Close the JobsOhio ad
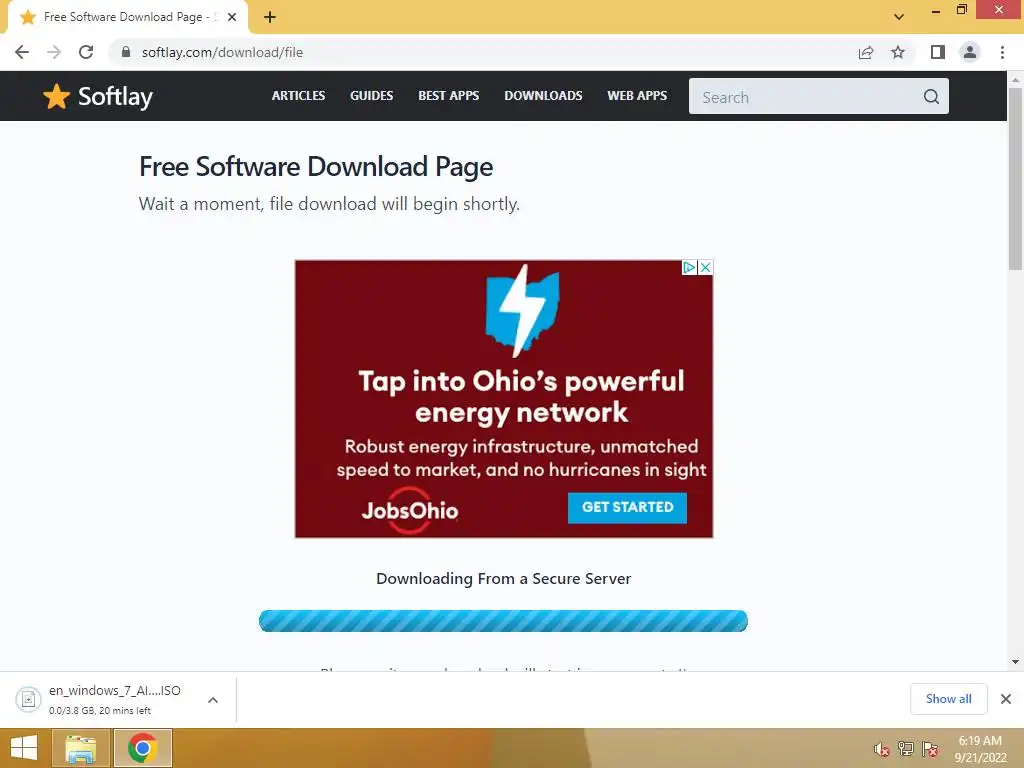The width and height of the screenshot is (1024, 768). click(x=705, y=268)
